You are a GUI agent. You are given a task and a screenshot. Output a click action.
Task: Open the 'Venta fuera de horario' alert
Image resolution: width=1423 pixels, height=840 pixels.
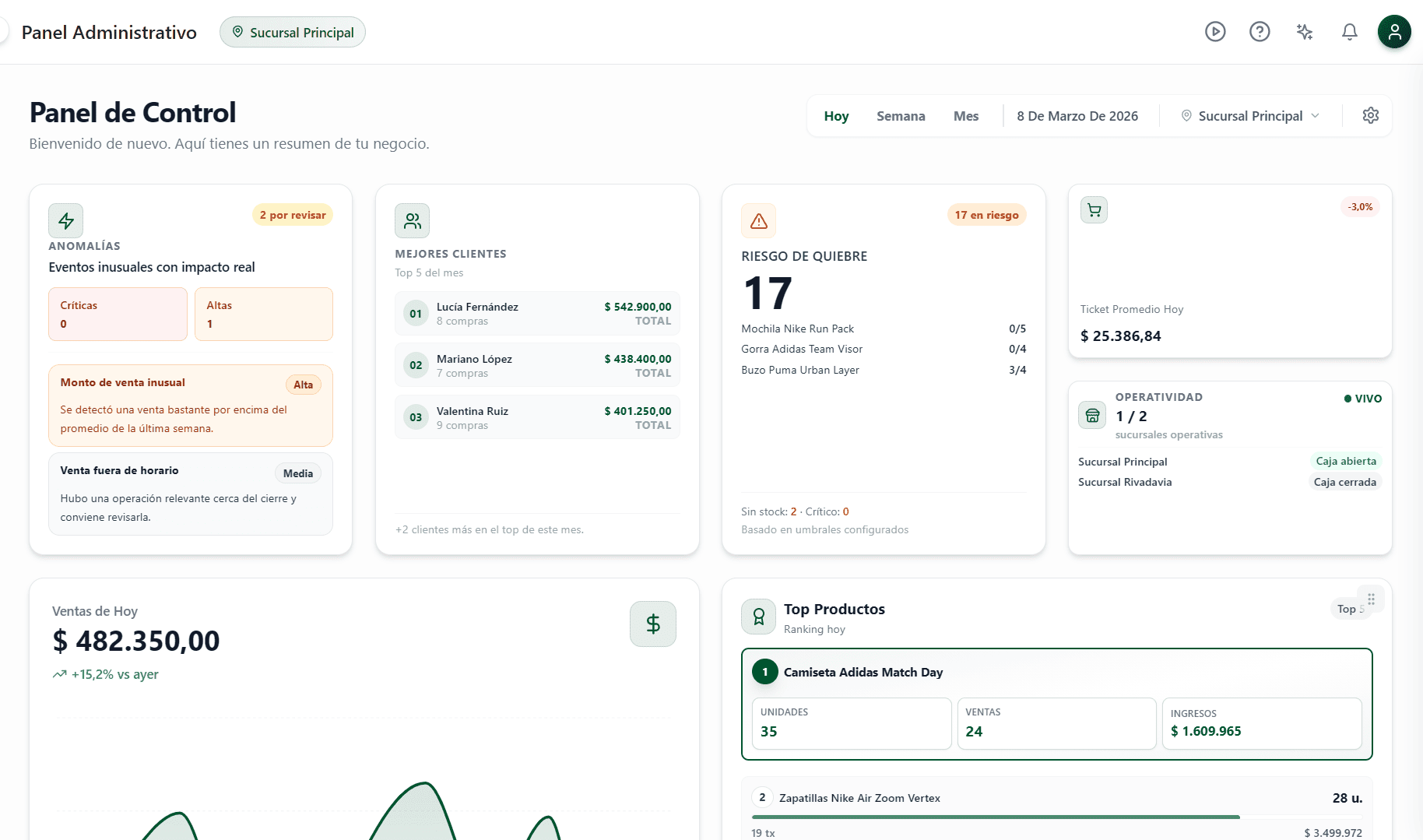pos(191,494)
